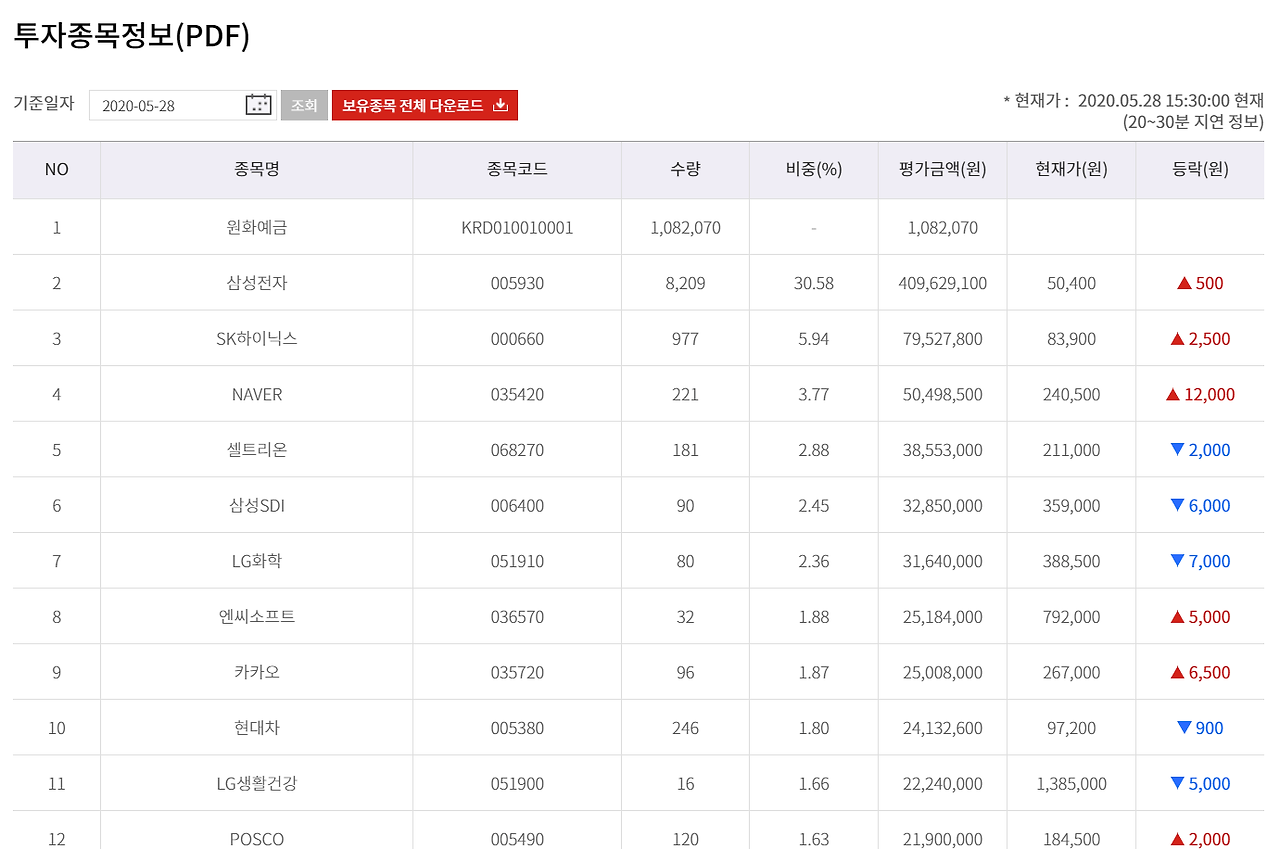1280x849 pixels.
Task: Click the ▲ 12,000 change value
Action: click(x=1200, y=395)
